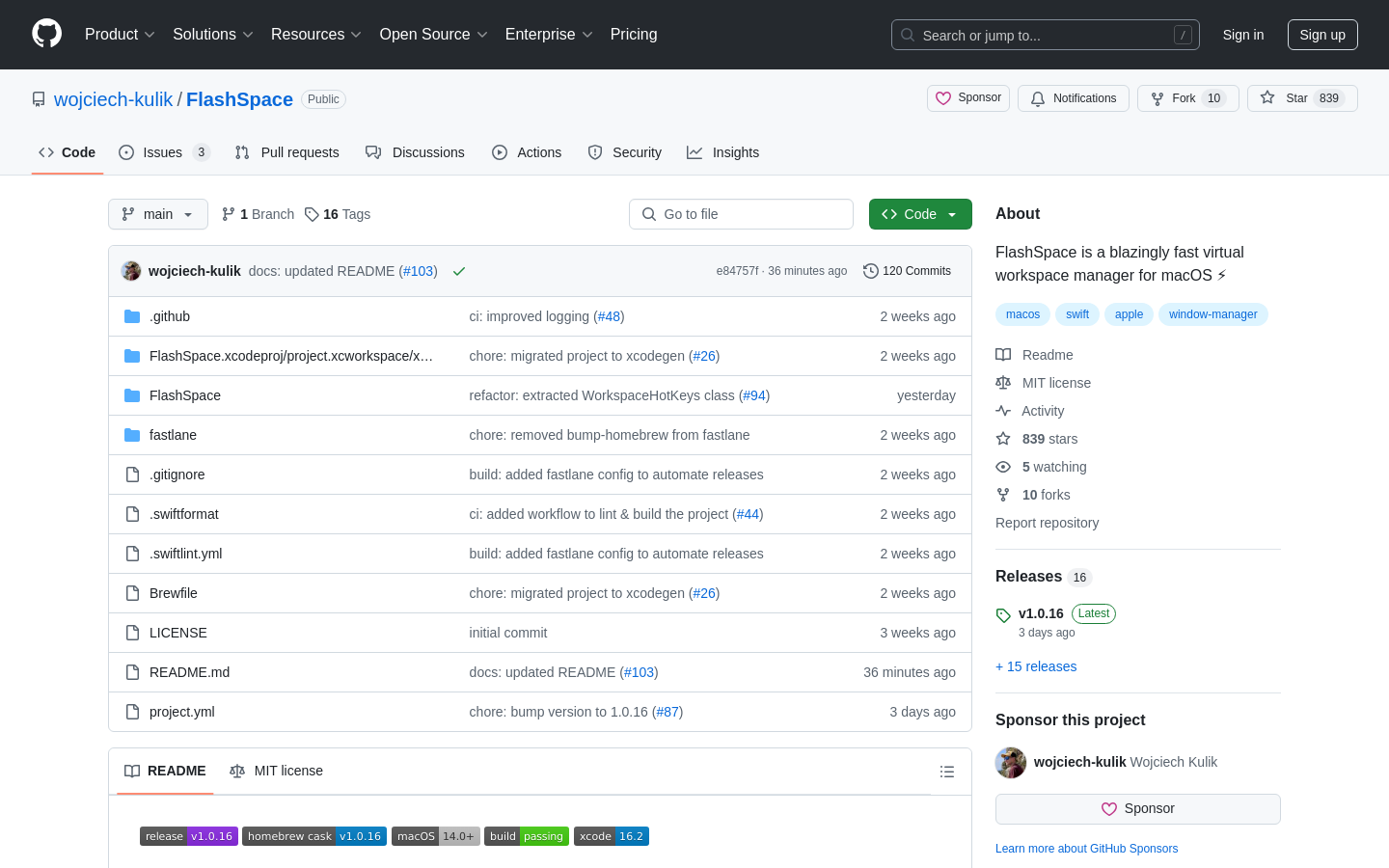Image resolution: width=1389 pixels, height=868 pixels.
Task: Open the 5 watching link
Action: [x=1042, y=467]
